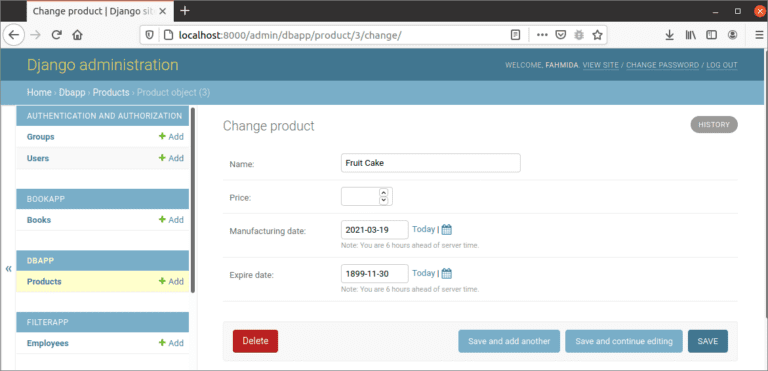
Task: Go to Dbapp breadcrumb
Action: click(x=72, y=93)
